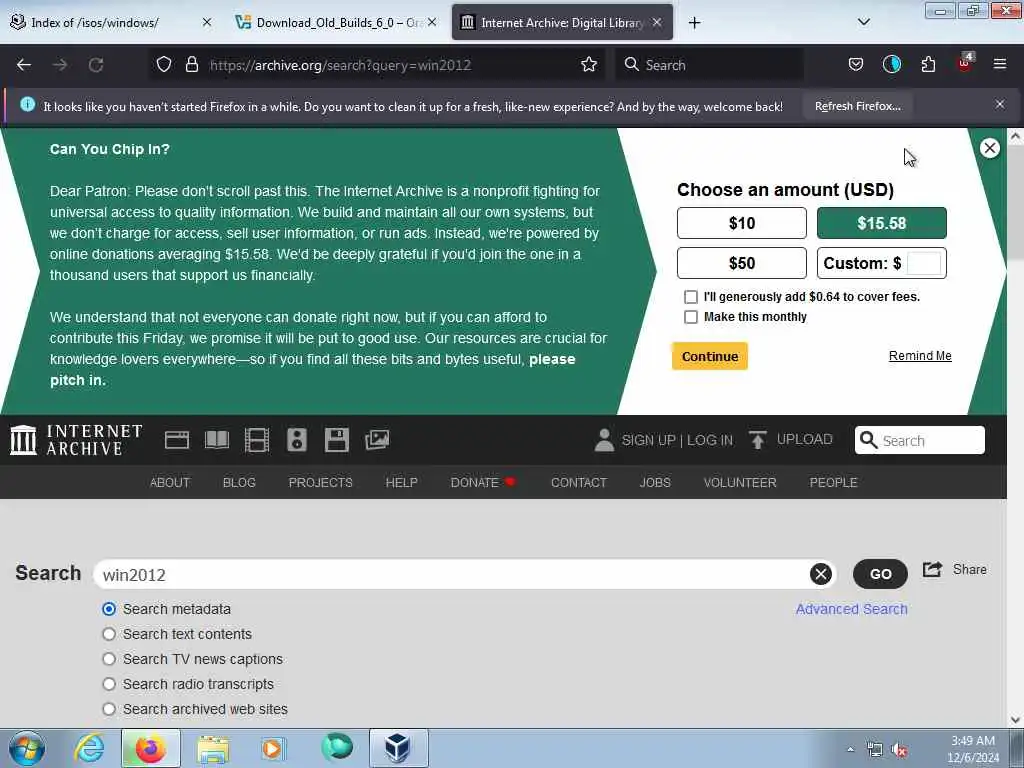Close the donation banner
The image size is (1024, 768).
[x=989, y=148]
